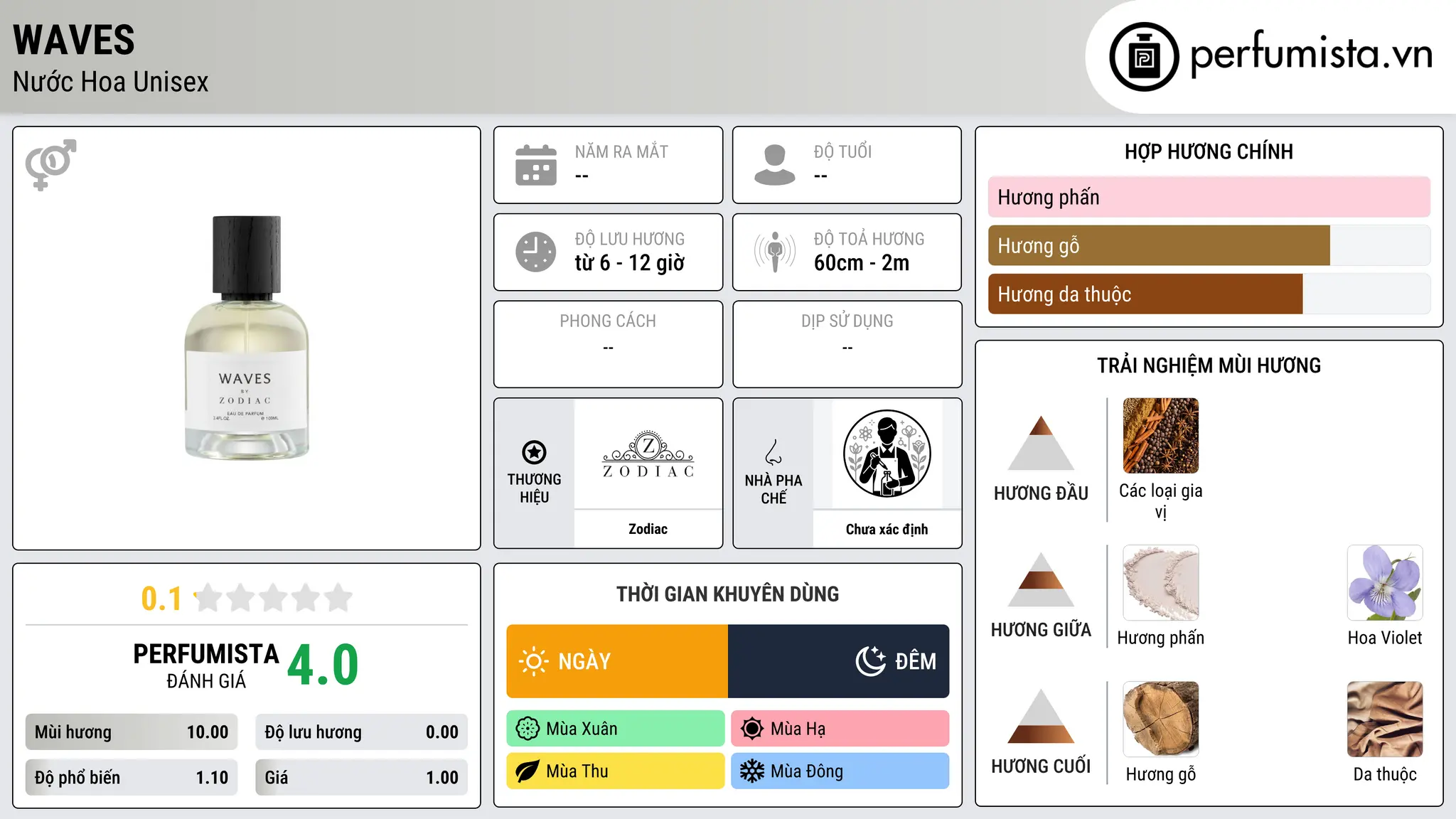Click the perfumer illustration icon

887,454
